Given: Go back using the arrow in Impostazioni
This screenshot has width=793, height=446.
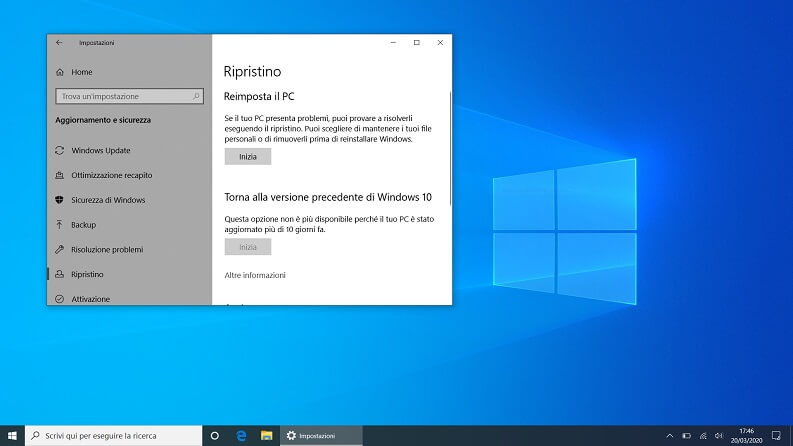Looking at the screenshot, I should tap(59, 43).
